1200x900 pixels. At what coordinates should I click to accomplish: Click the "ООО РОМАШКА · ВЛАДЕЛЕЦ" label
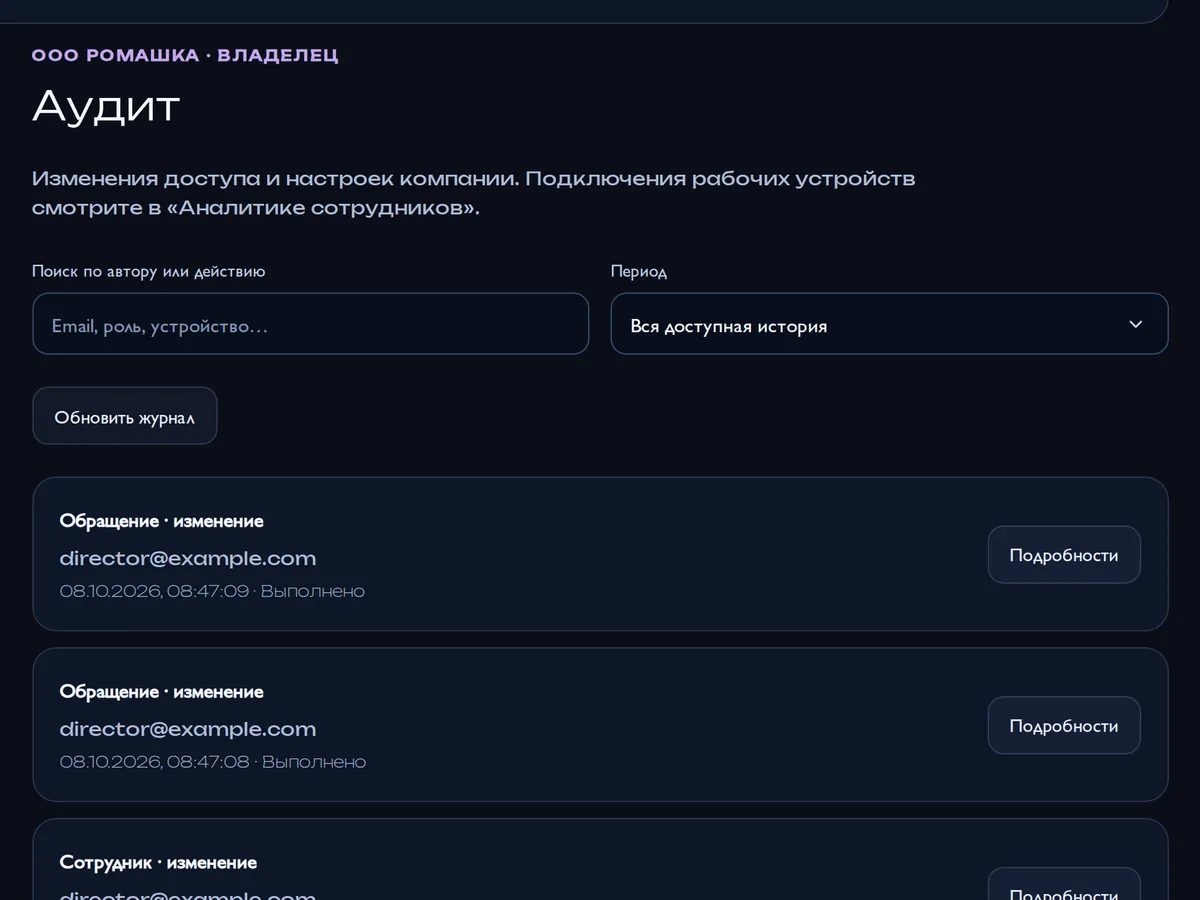coord(185,55)
